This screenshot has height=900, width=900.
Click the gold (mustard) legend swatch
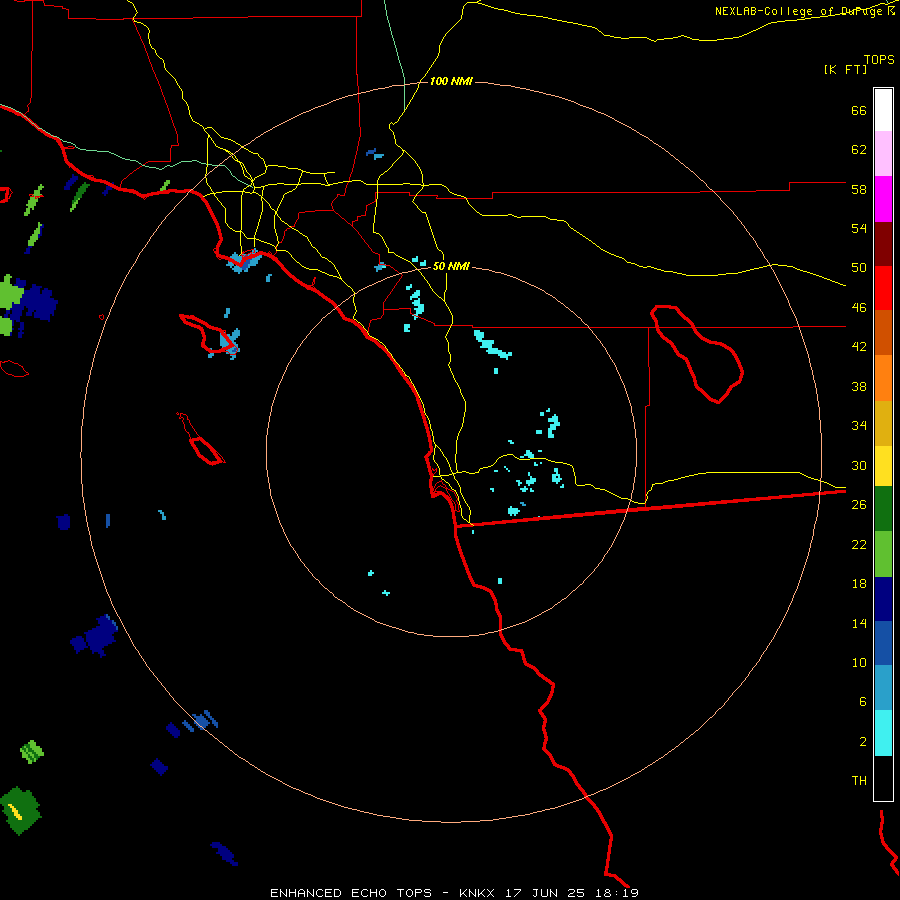point(883,423)
